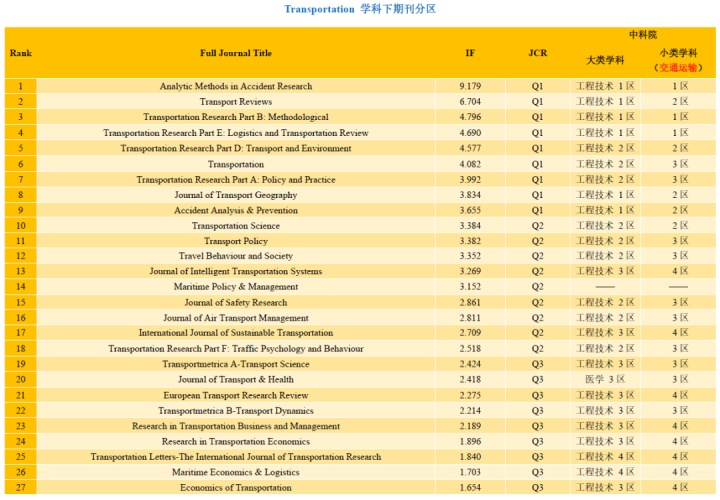
Task: Click the Q3 cell for Economics of Transportation
Action: [538, 488]
